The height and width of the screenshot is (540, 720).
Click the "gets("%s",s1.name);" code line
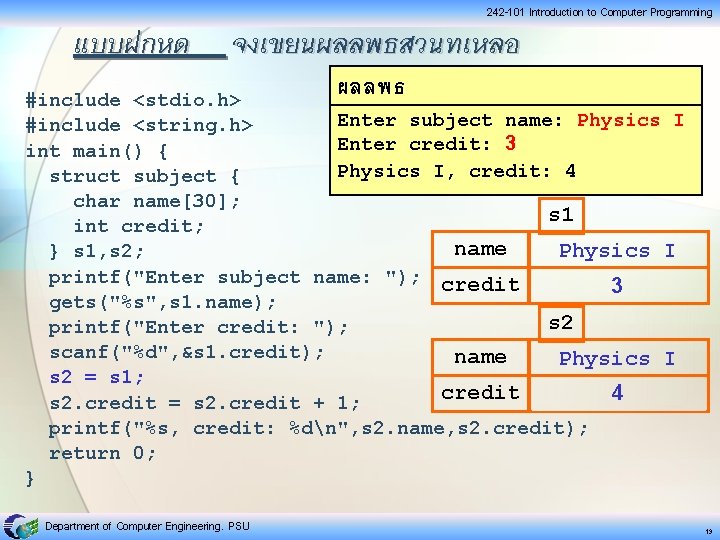pyautogui.click(x=163, y=303)
